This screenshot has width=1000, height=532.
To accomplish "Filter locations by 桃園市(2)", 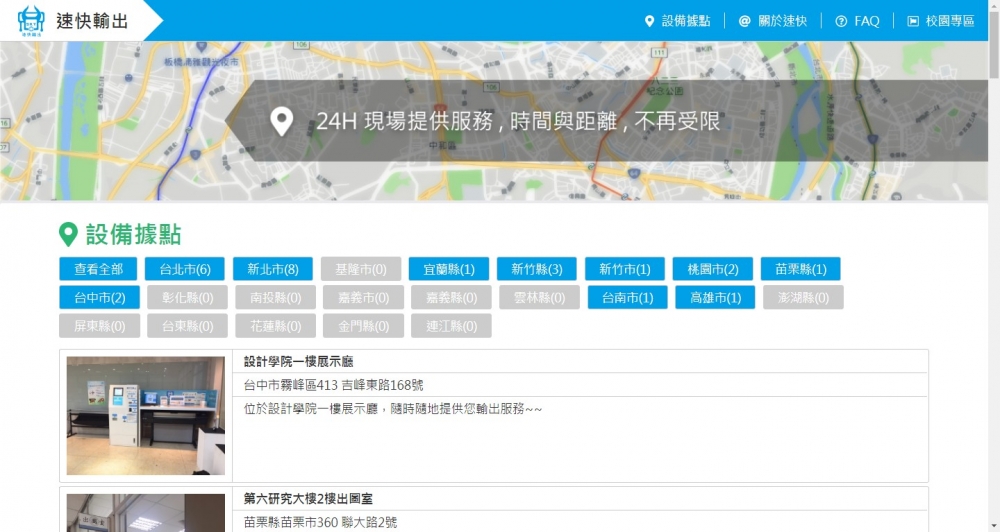I will point(713,269).
